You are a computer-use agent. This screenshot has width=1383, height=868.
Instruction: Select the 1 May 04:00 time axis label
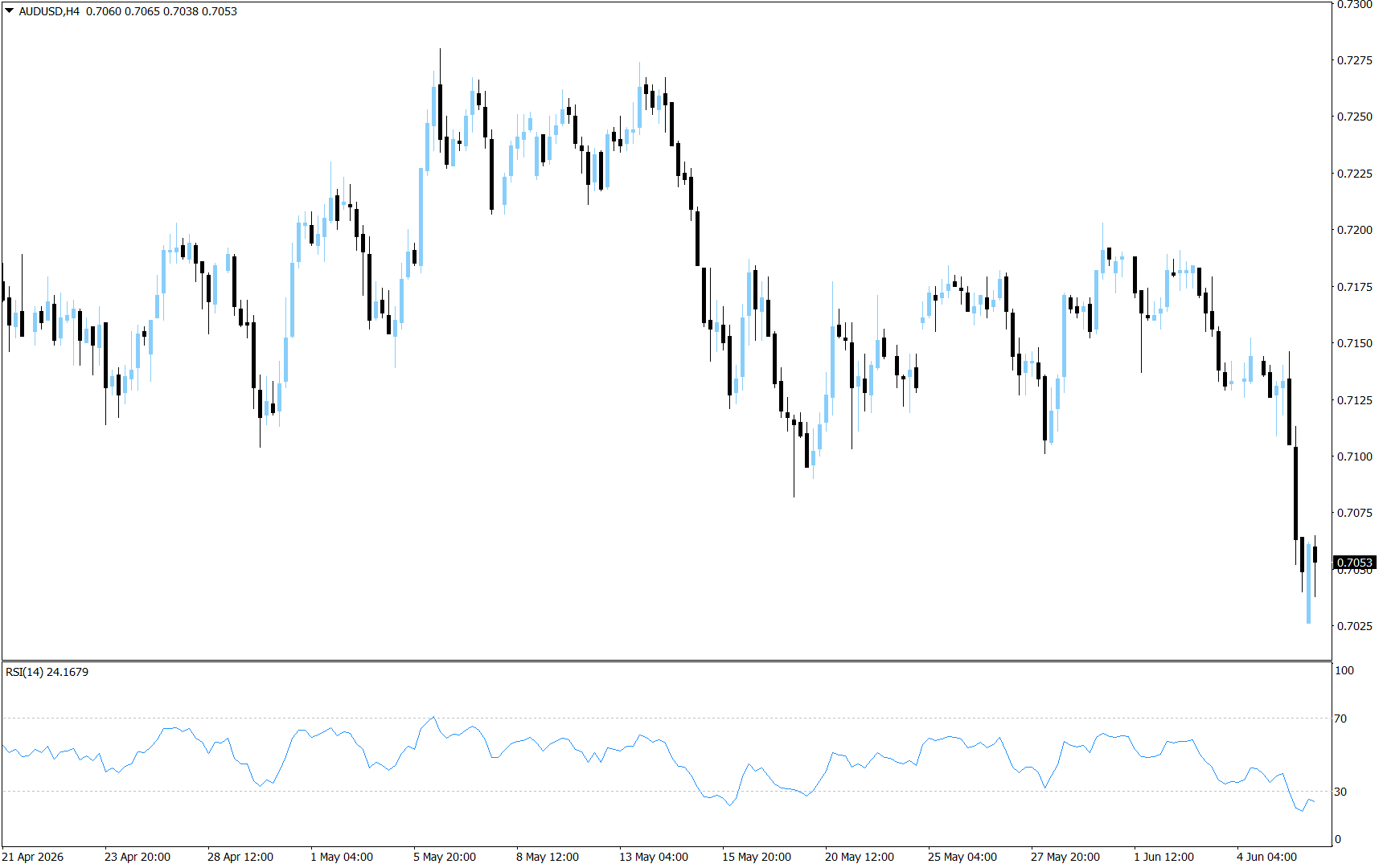(342, 857)
